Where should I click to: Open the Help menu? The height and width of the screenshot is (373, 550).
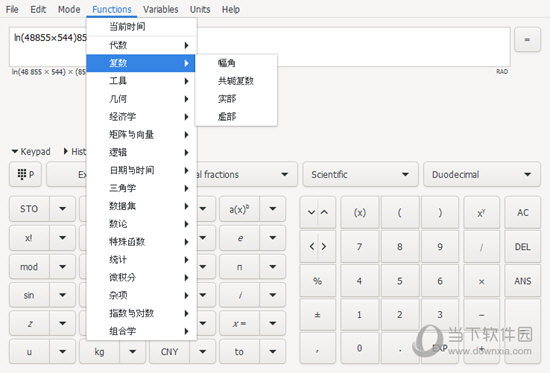[230, 9]
